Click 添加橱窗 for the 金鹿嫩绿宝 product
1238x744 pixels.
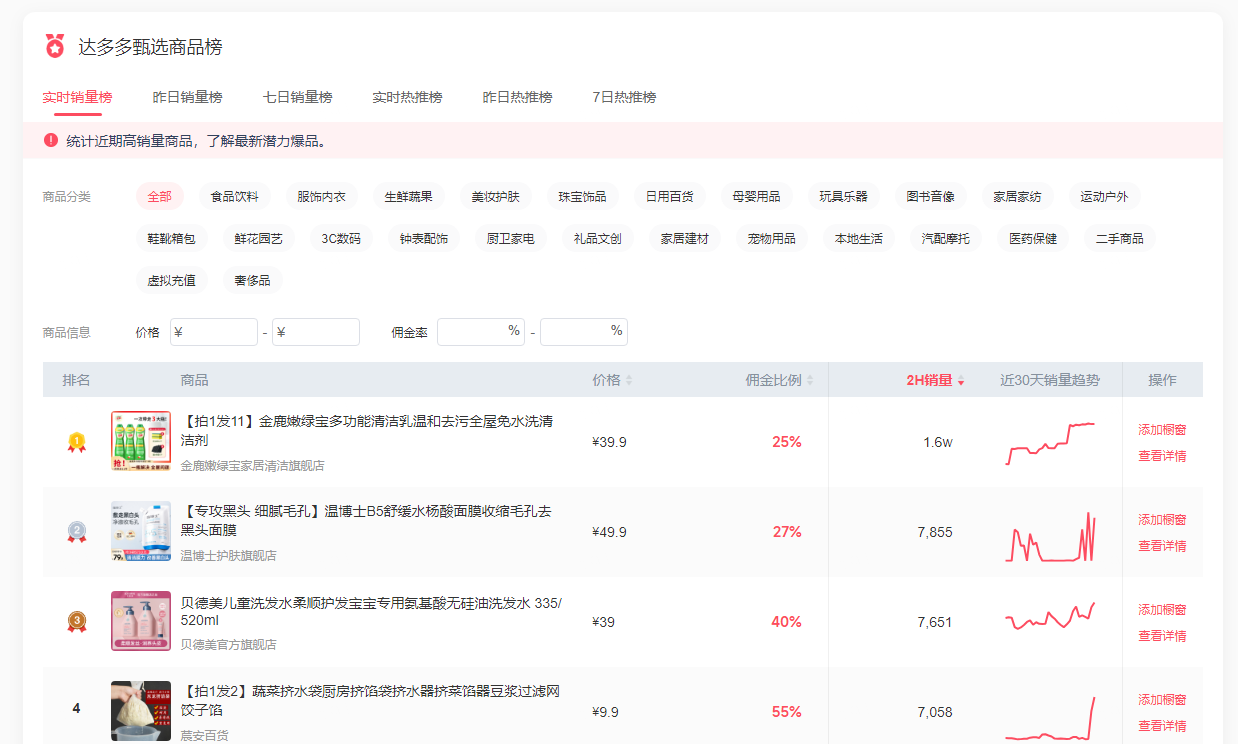[1162, 429]
